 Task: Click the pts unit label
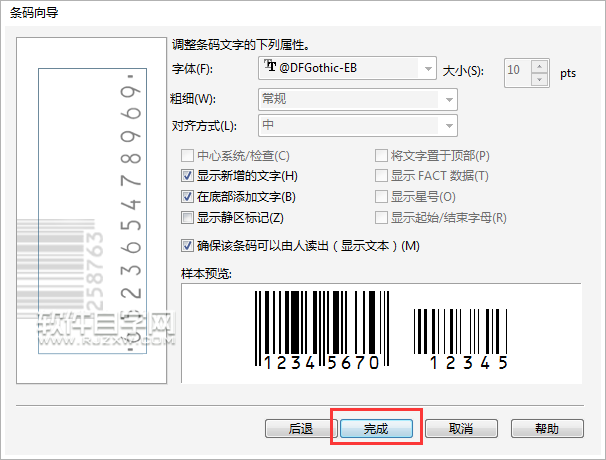tap(568, 73)
